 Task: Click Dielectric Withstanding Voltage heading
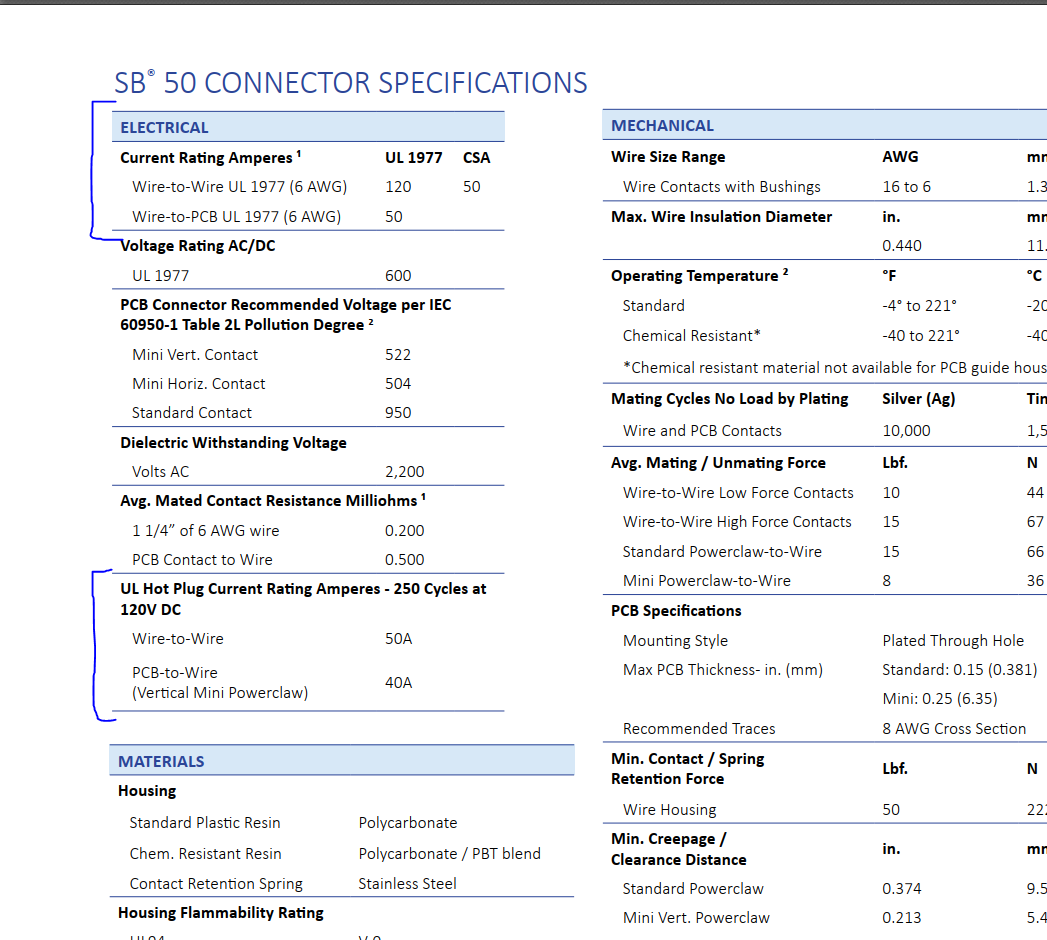pyautogui.click(x=233, y=443)
